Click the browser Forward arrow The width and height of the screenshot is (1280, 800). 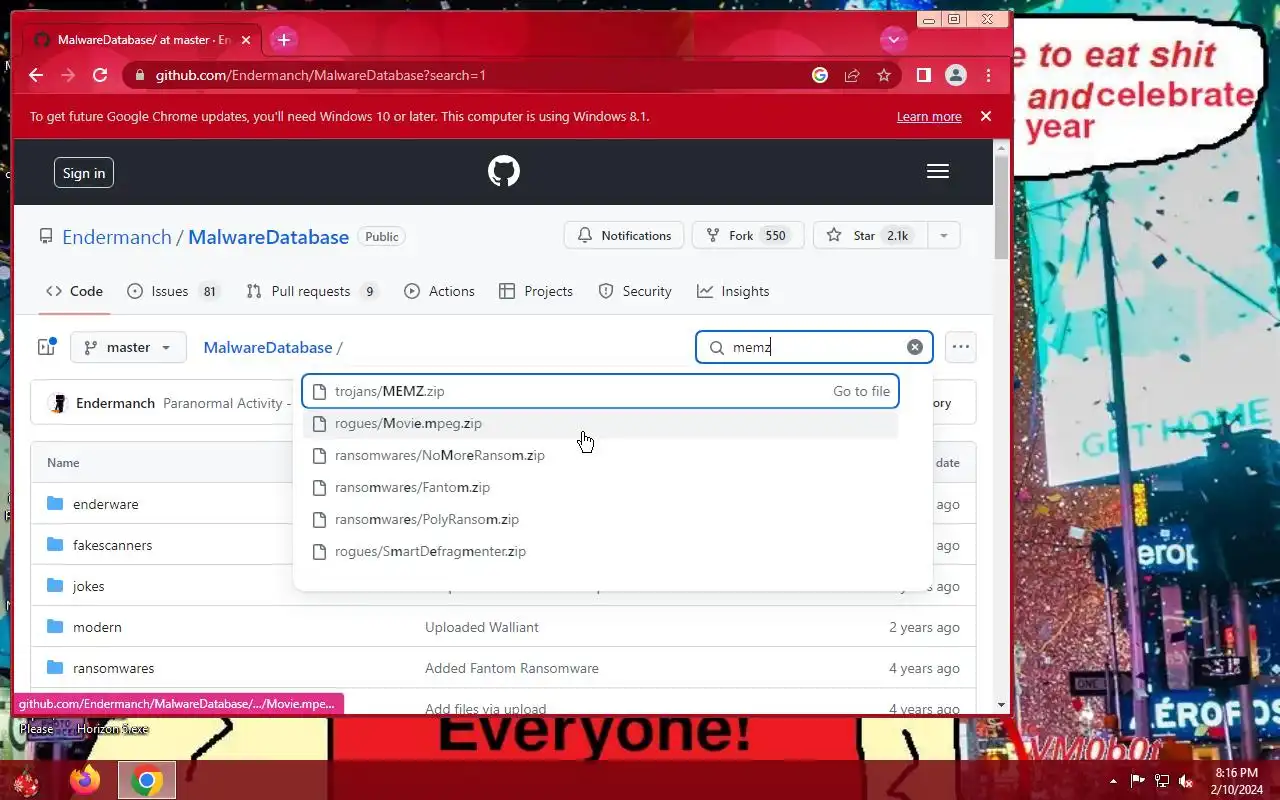click(x=68, y=75)
